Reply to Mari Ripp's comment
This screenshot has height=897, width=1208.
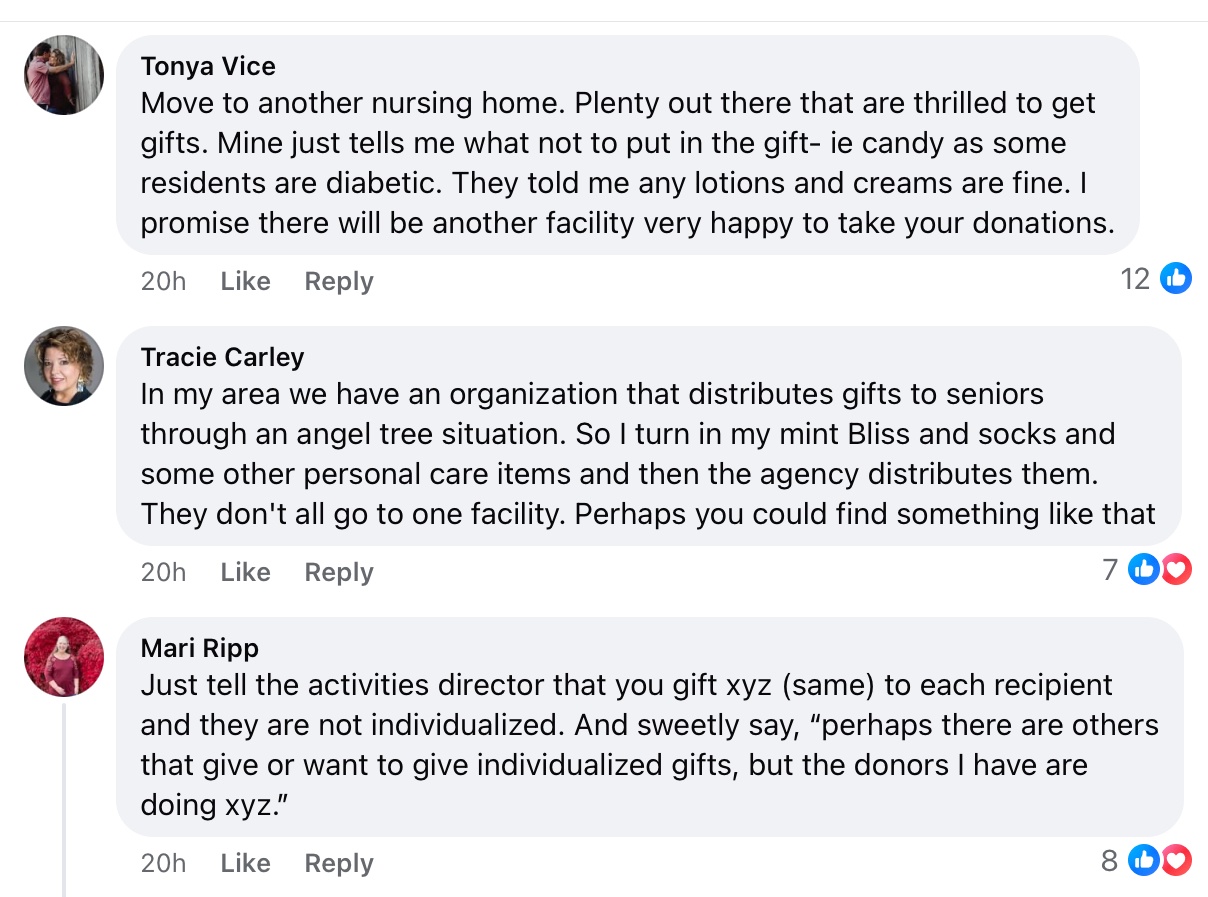tap(339, 863)
